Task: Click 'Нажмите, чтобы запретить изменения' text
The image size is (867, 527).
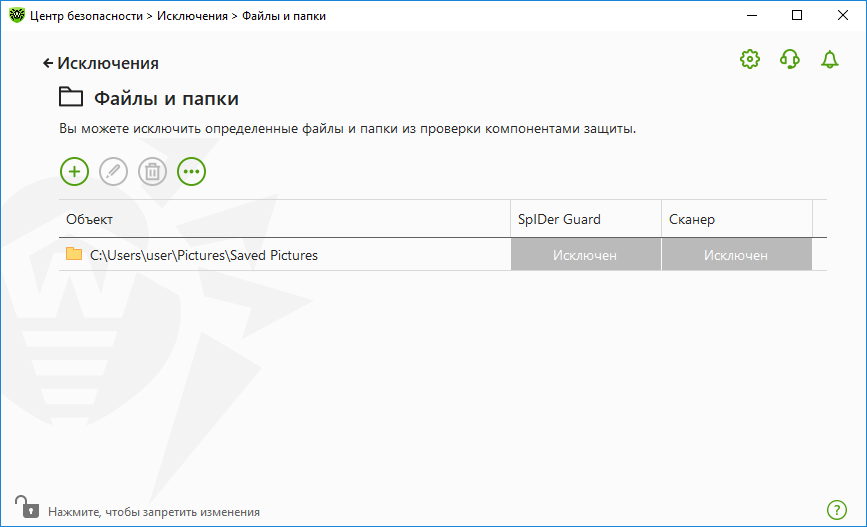Action: [x=154, y=512]
